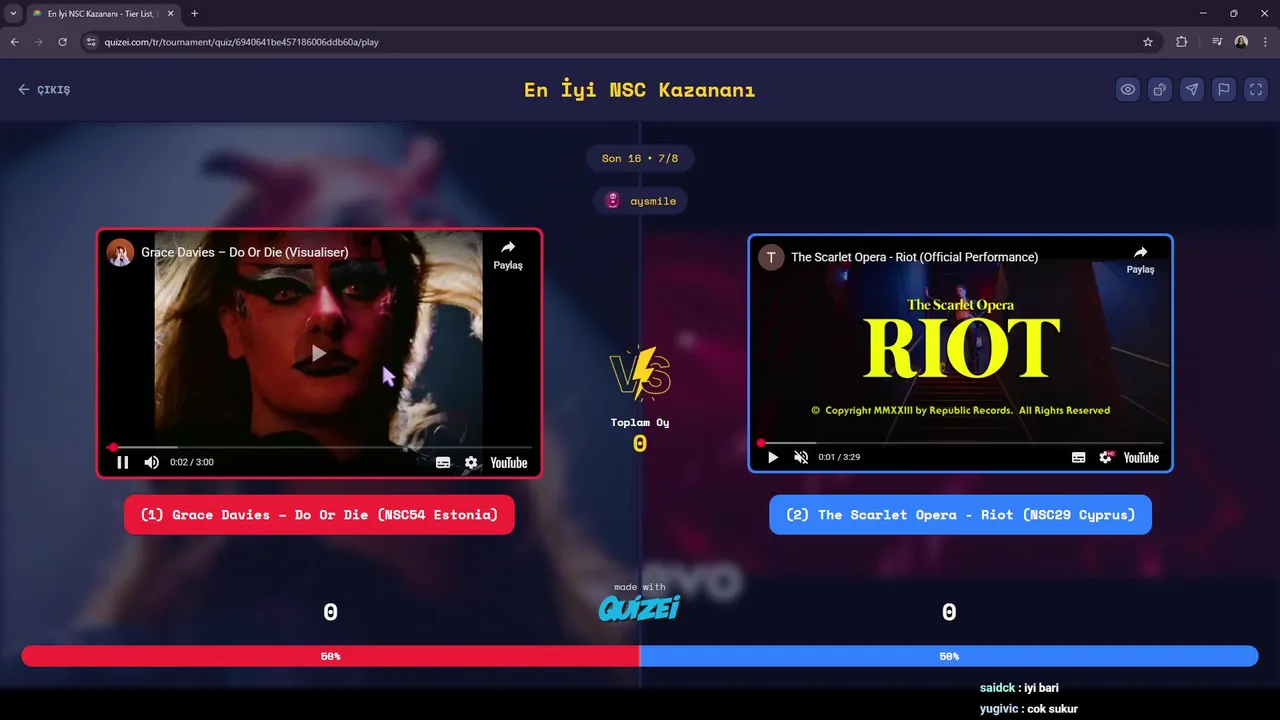Viewport: 1280px width, 720px height.
Task: Seek the Grace Davies video progress bar
Action: tap(319, 447)
